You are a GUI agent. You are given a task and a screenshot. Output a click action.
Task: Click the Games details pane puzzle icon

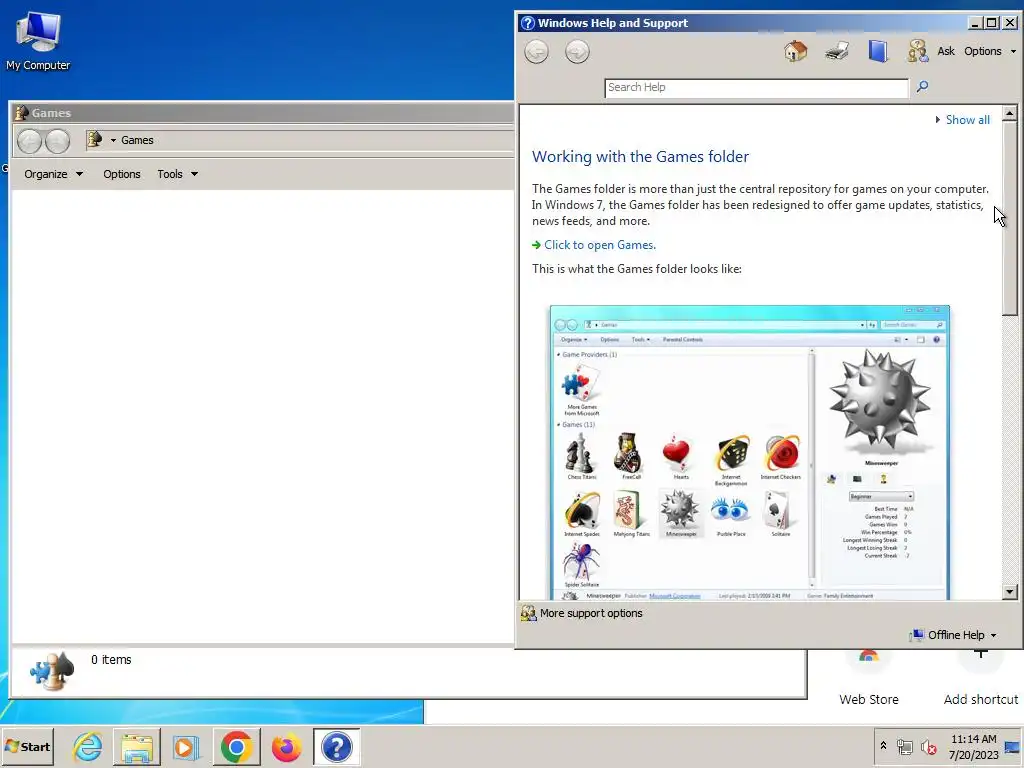pyautogui.click(x=52, y=671)
